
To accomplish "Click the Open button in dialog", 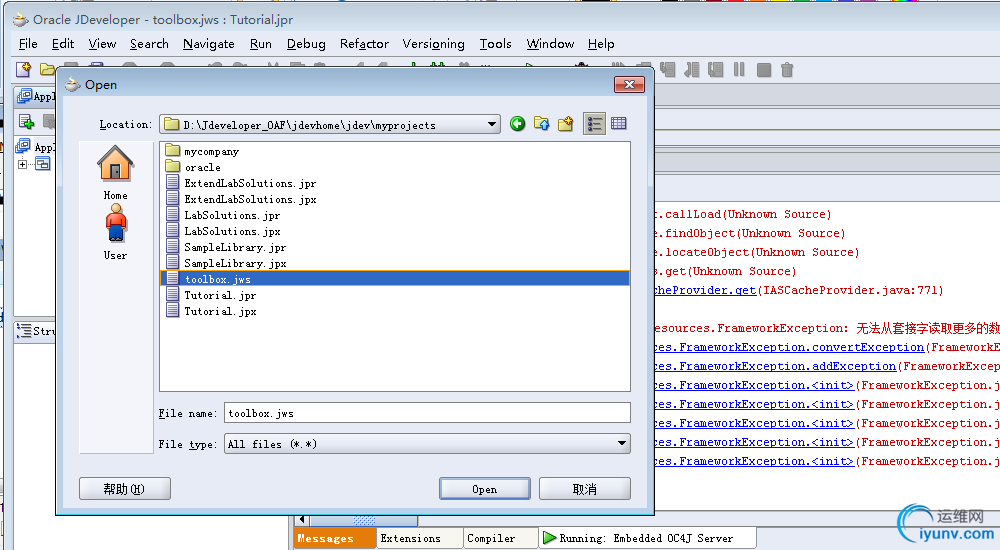I will pyautogui.click(x=485, y=489).
